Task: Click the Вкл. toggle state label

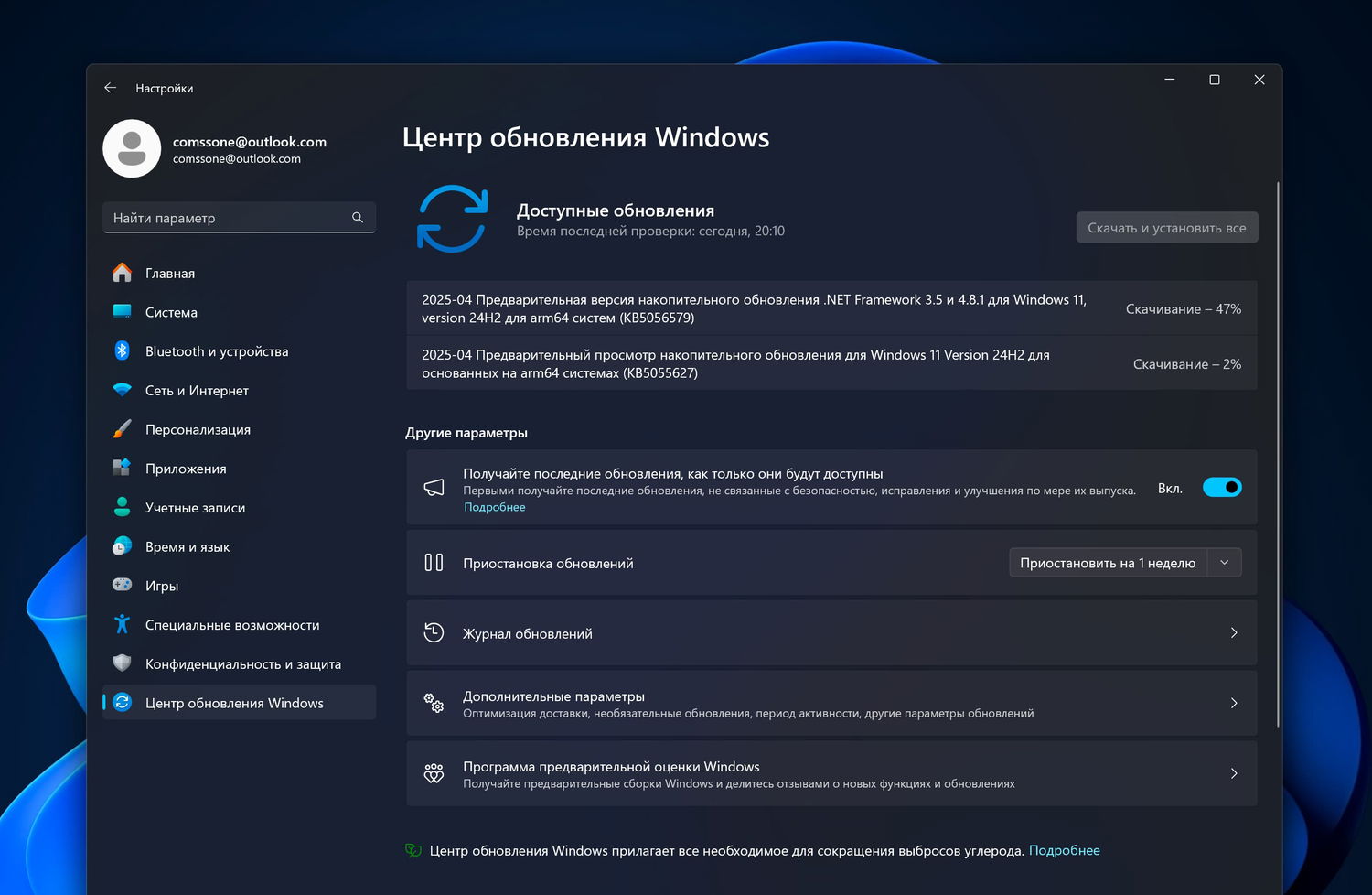Action: coord(1170,489)
